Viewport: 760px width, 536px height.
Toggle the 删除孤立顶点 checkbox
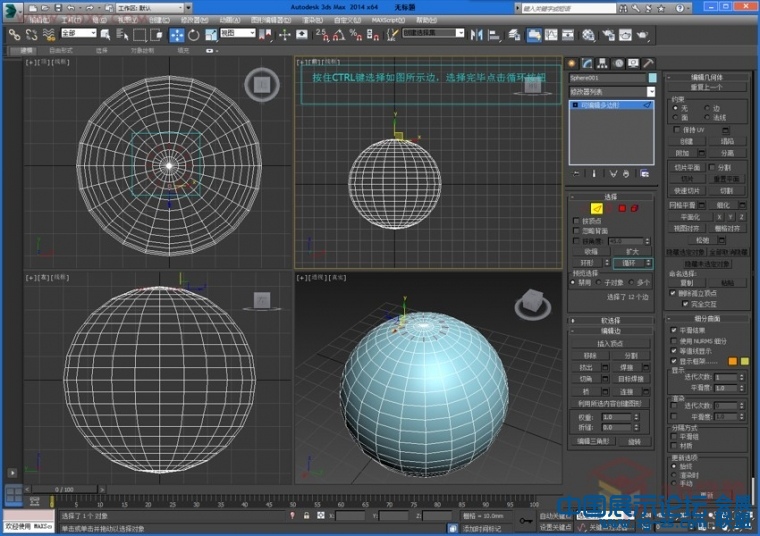(673, 293)
